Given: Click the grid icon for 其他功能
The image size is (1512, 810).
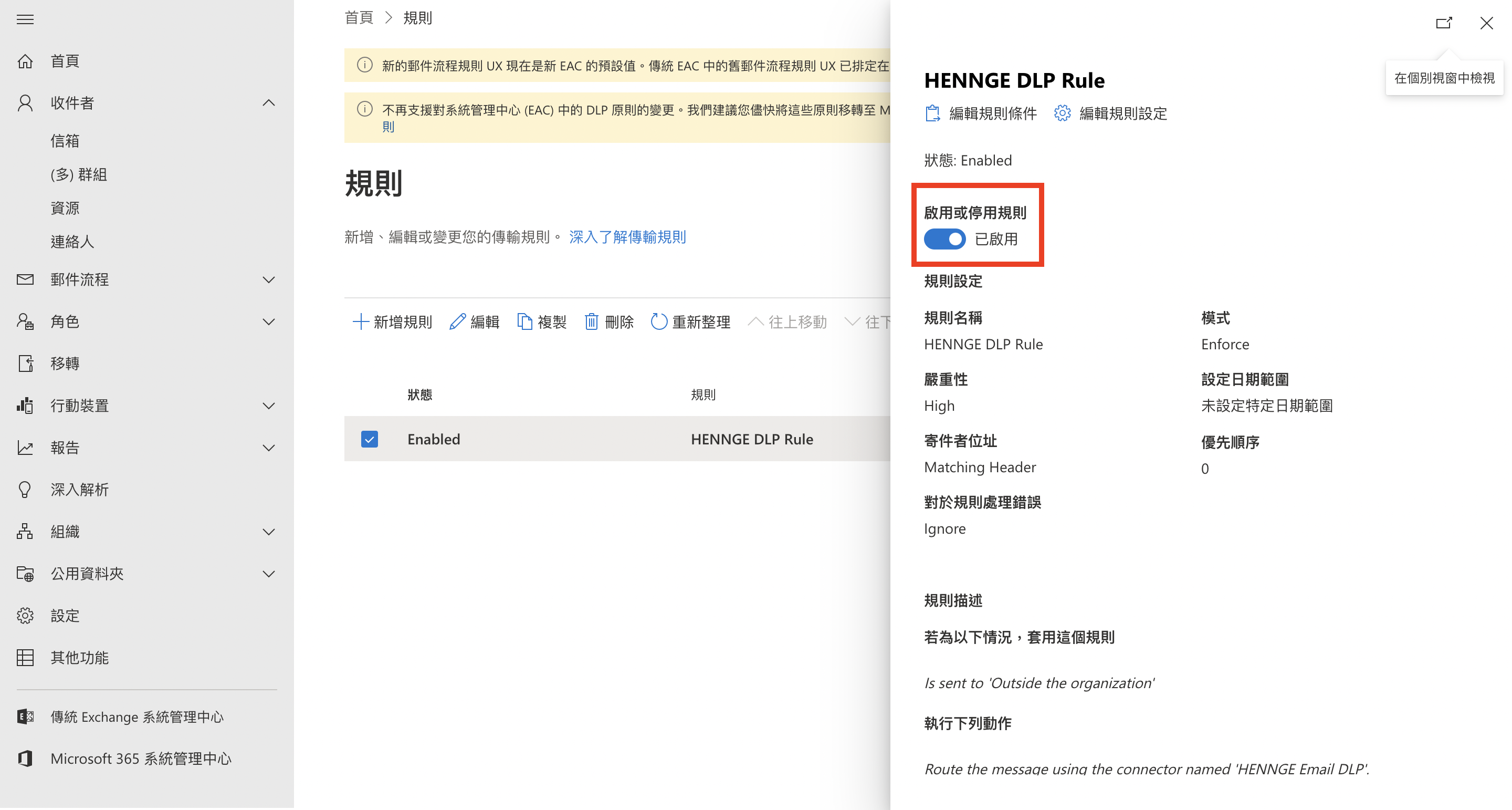Looking at the screenshot, I should click(25, 657).
